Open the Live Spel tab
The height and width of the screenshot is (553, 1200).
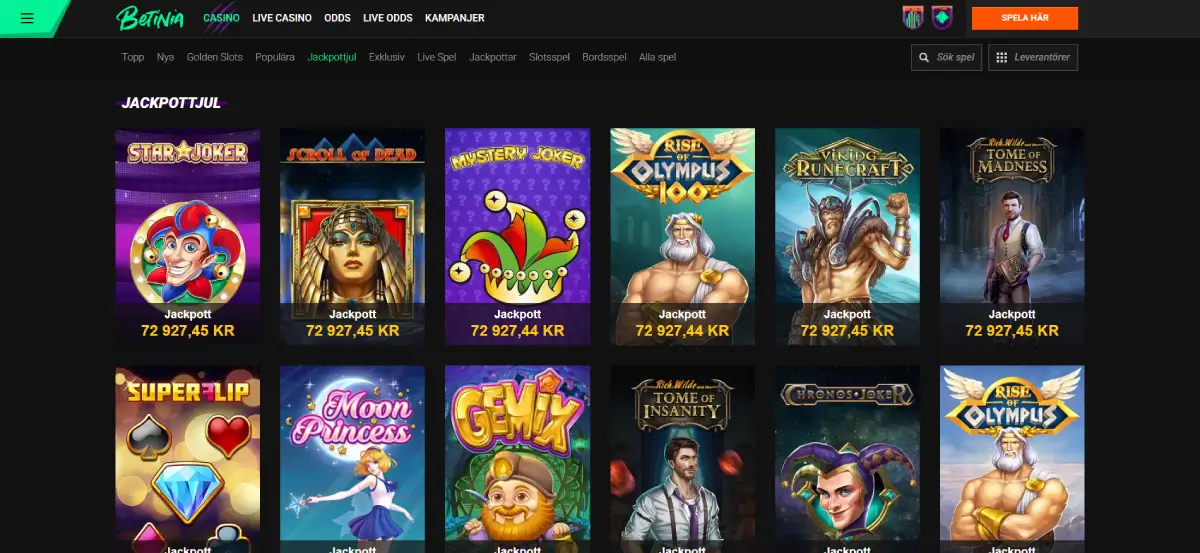(x=437, y=57)
